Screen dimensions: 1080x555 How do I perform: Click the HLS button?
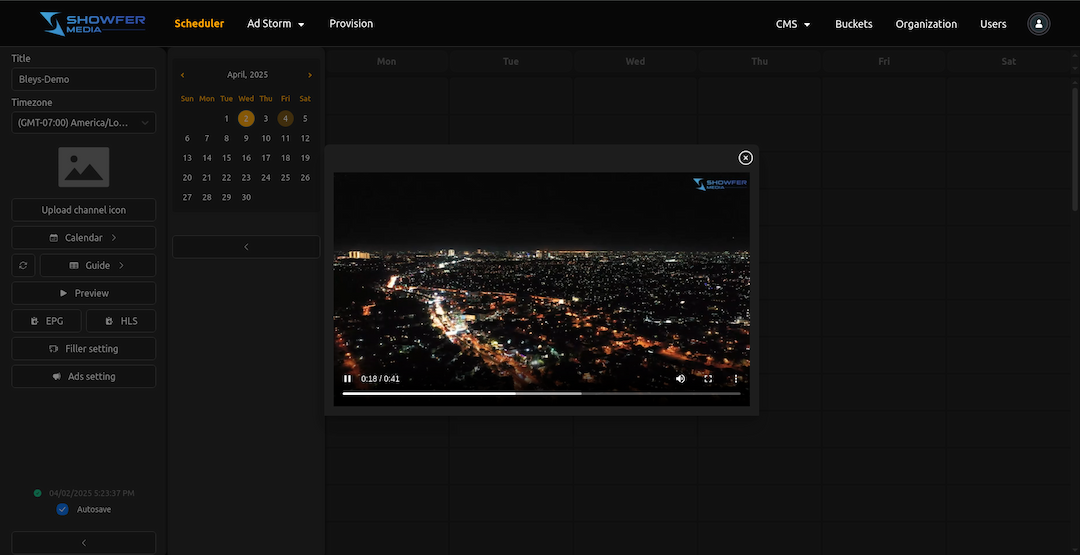click(x=121, y=321)
